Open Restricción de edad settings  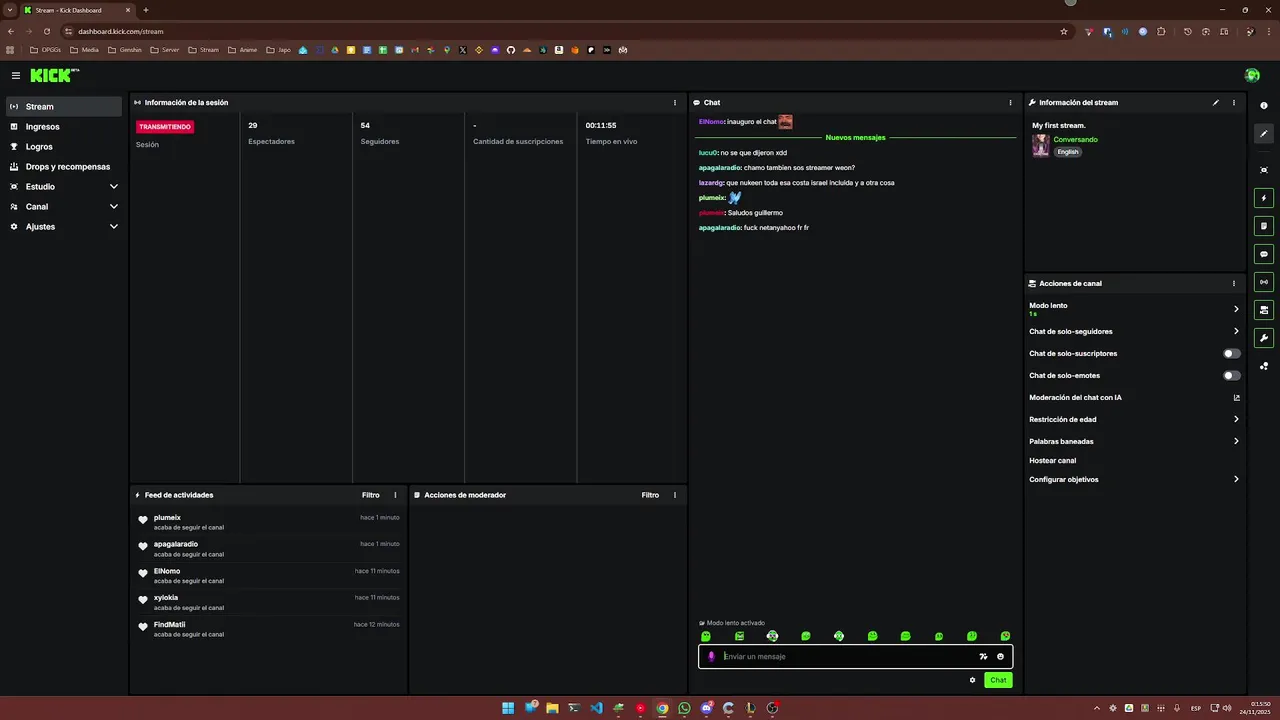coord(1134,419)
